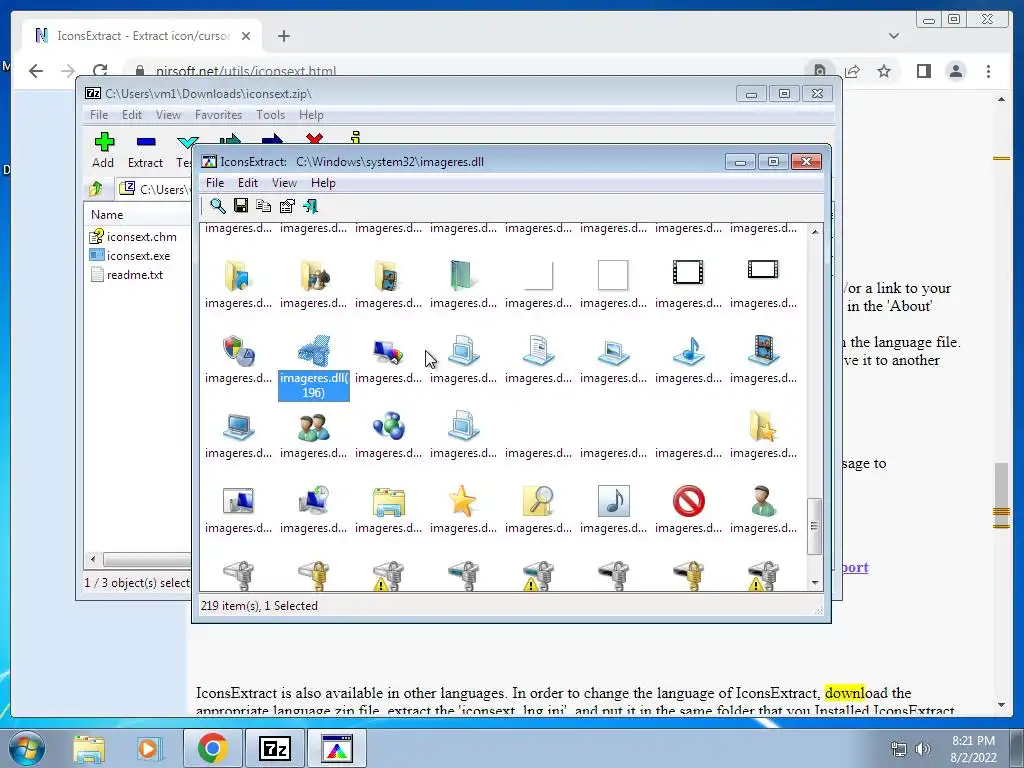
Task: Click the Add button in 7-Zip
Action: click(x=103, y=150)
